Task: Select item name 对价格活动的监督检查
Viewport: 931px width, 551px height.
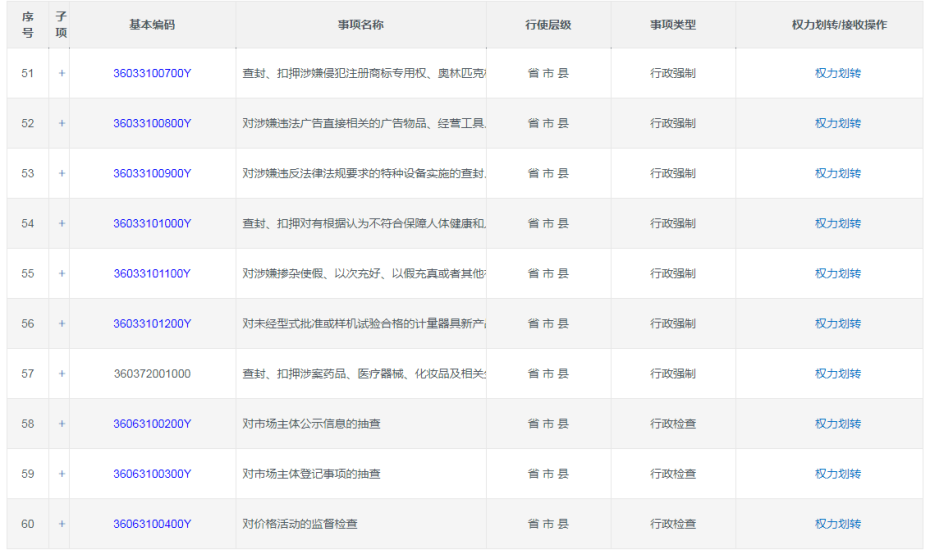Action: pyautogui.click(x=300, y=523)
